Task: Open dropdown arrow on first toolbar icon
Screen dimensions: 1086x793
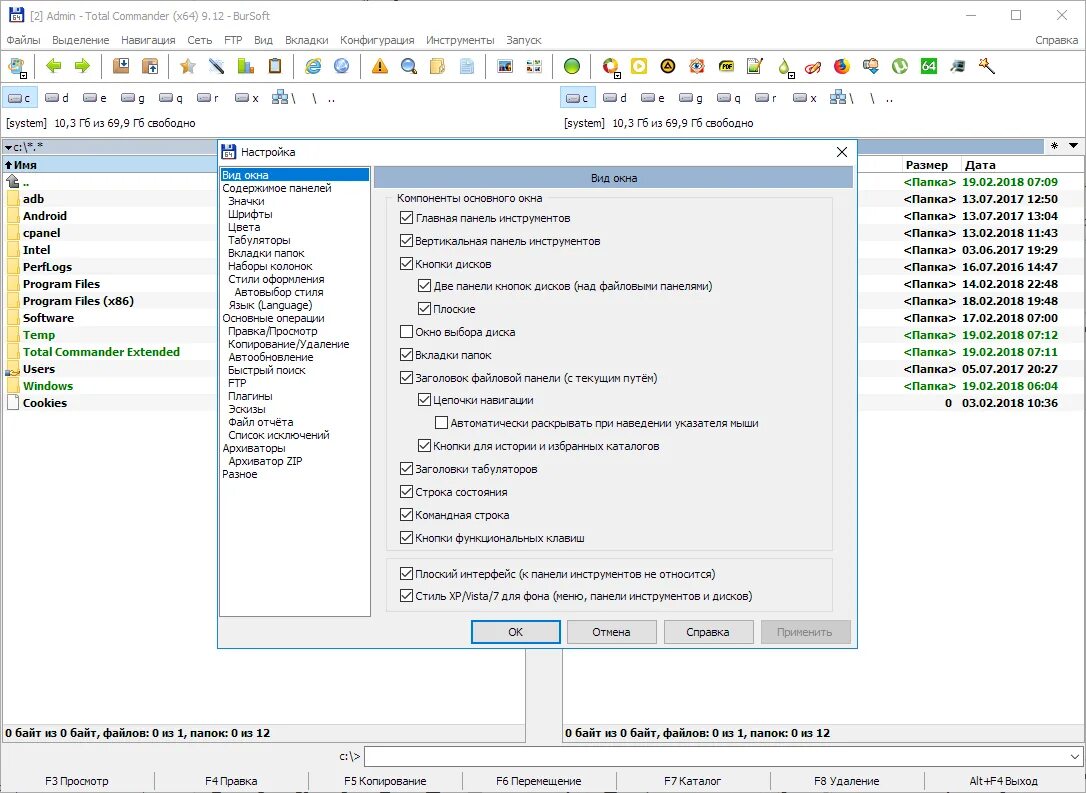Action: point(24,74)
